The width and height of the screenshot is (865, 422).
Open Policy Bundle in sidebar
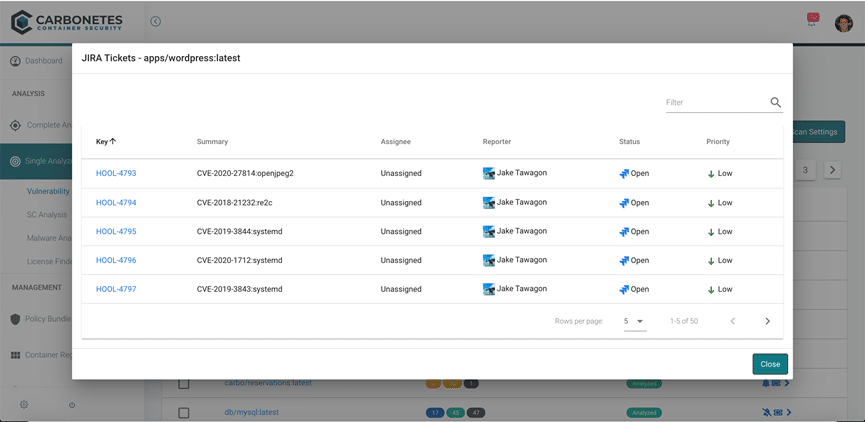(41, 319)
